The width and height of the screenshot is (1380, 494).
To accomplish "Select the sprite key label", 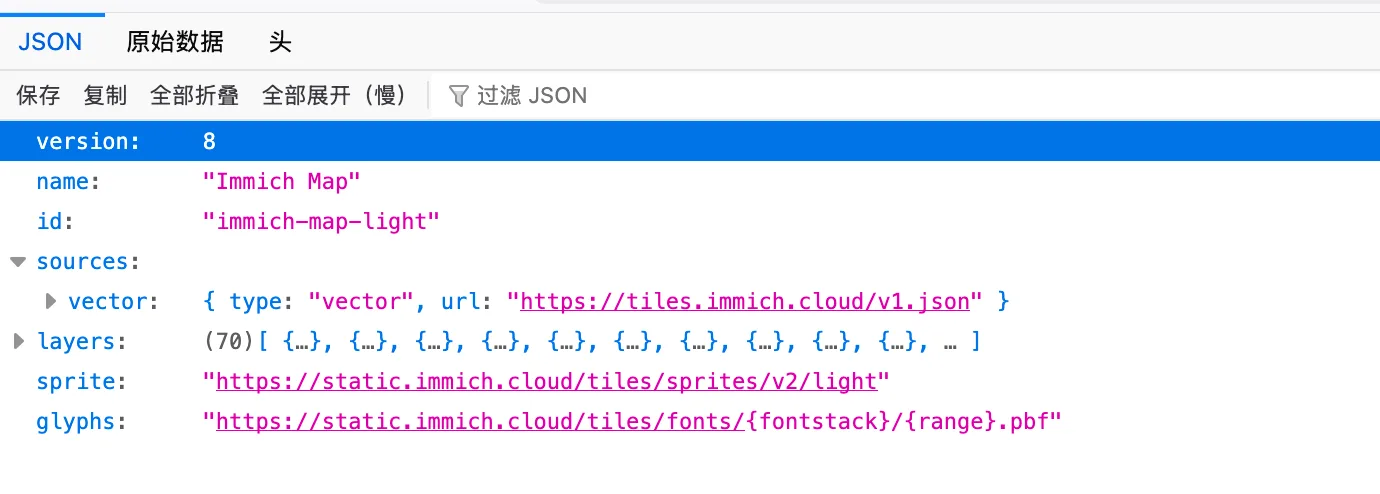I will (69, 382).
